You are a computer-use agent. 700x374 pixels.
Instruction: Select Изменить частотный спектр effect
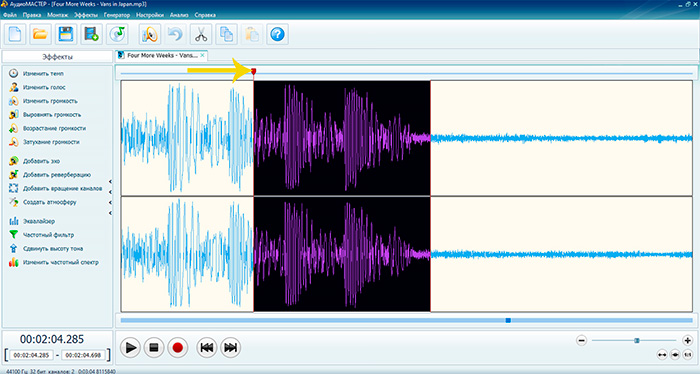[x=54, y=262]
